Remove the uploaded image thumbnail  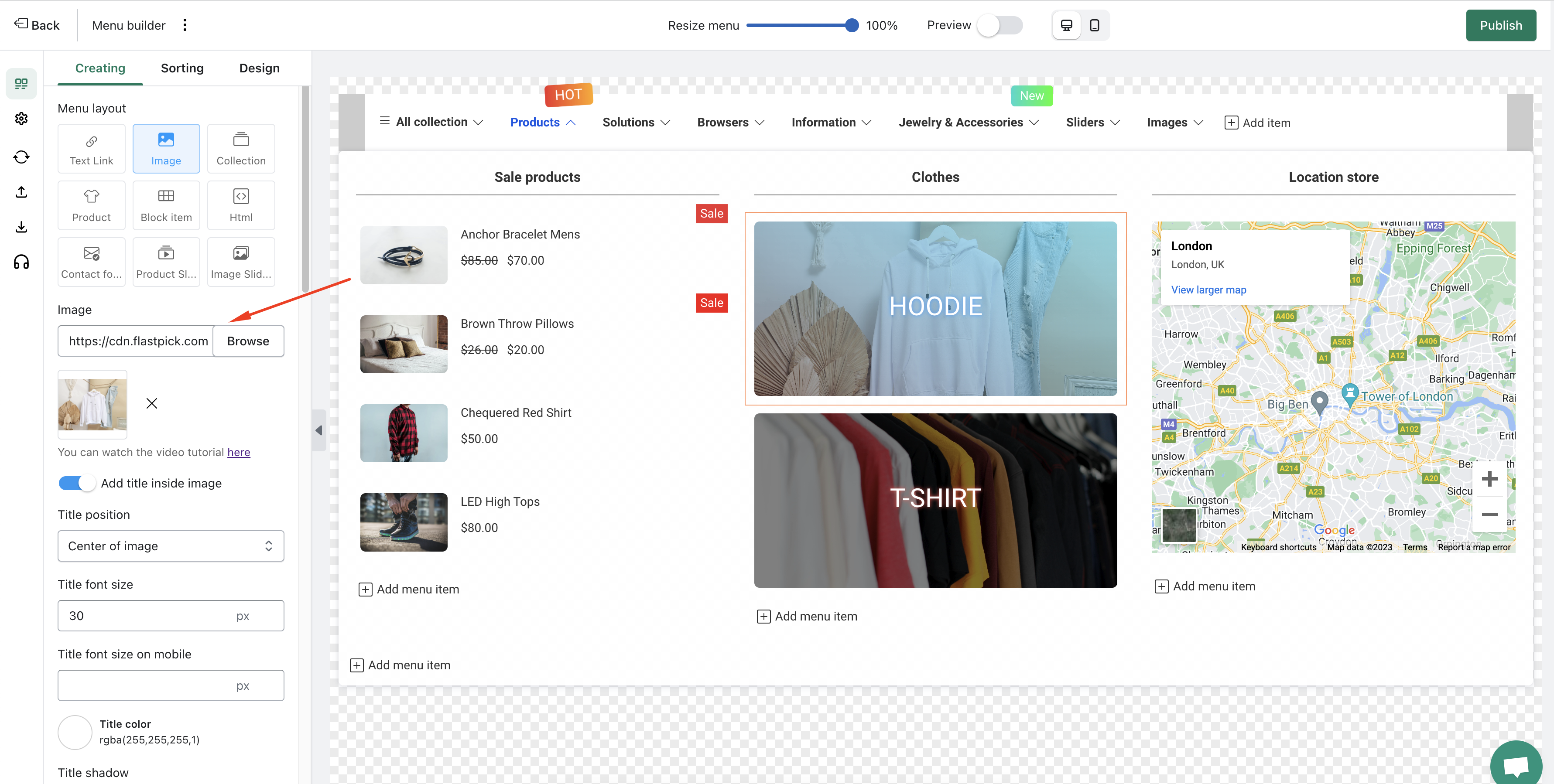(x=151, y=403)
